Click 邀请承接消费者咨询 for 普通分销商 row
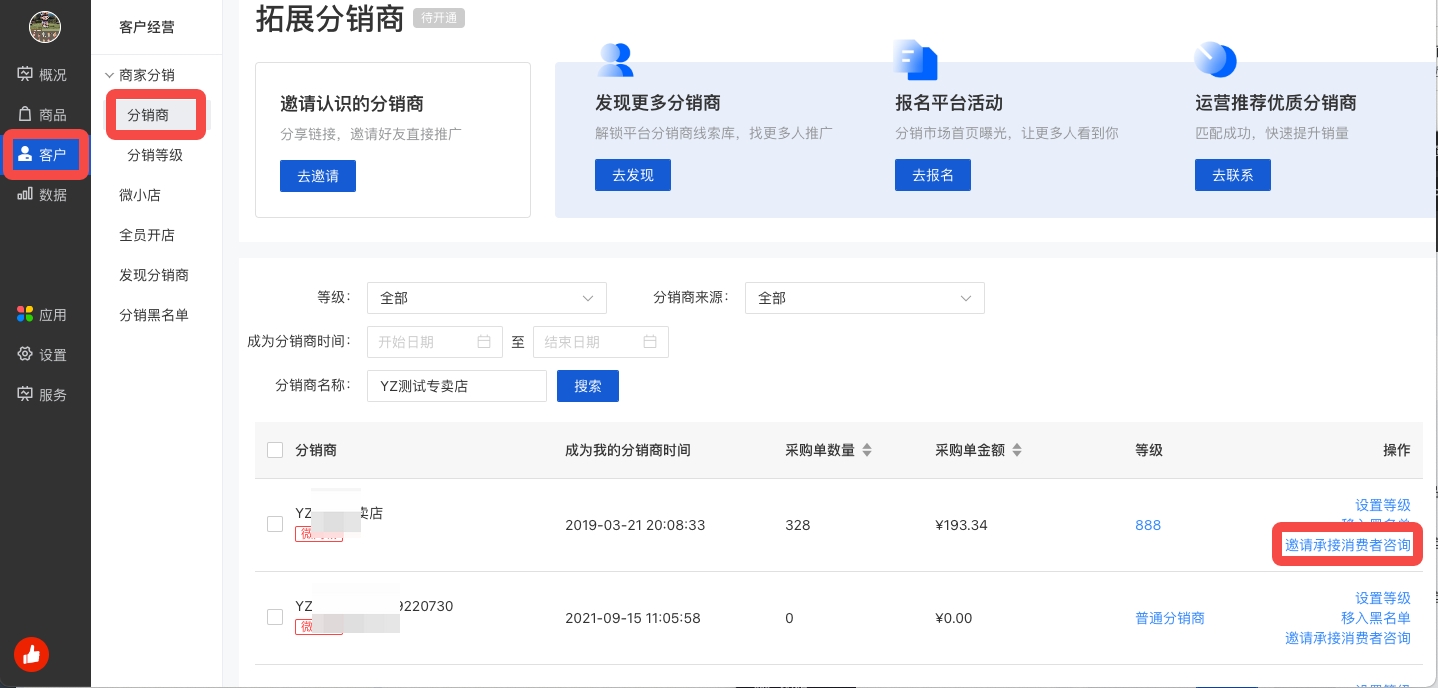 (1347, 638)
